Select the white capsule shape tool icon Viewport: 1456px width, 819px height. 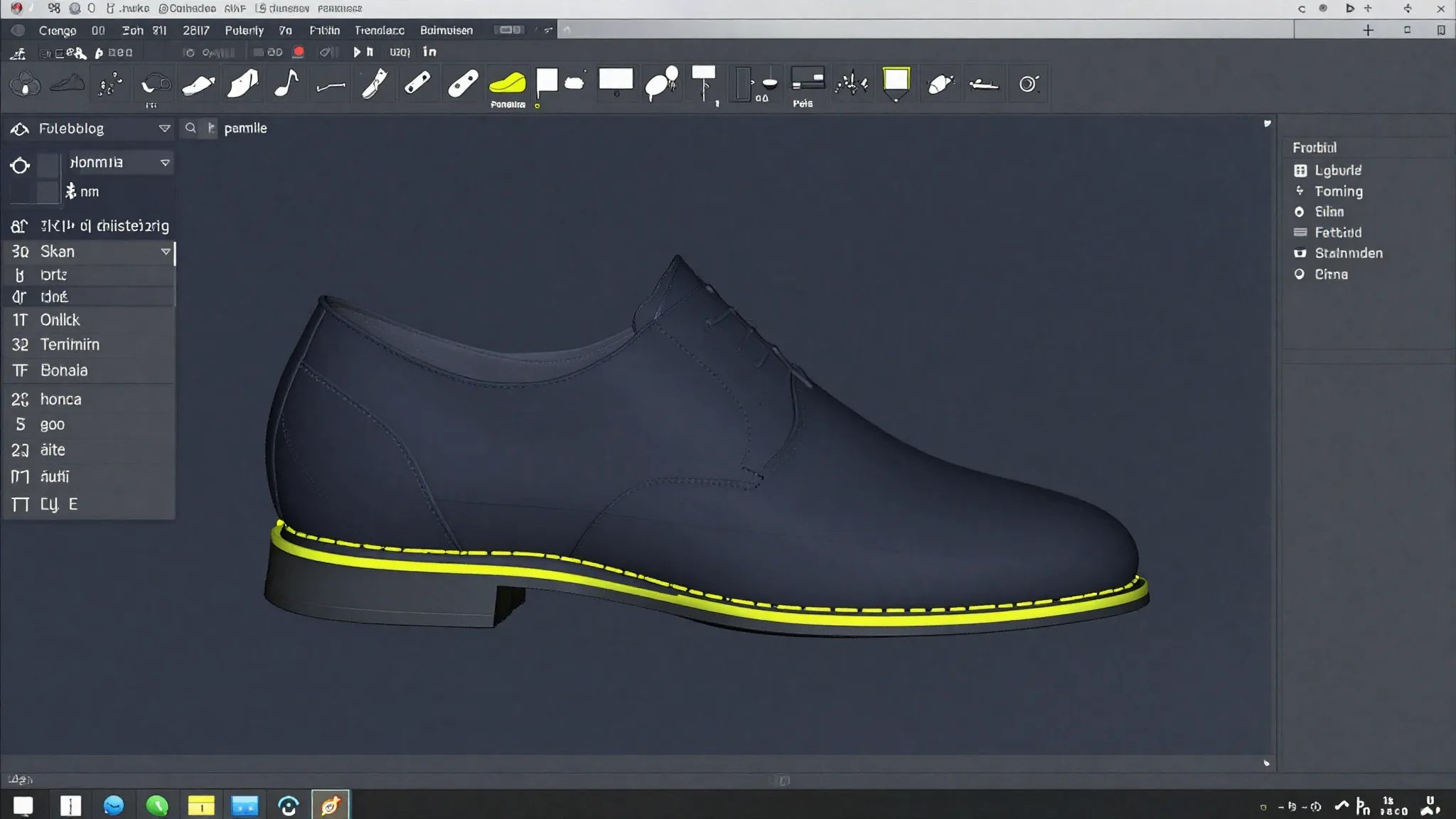point(940,84)
